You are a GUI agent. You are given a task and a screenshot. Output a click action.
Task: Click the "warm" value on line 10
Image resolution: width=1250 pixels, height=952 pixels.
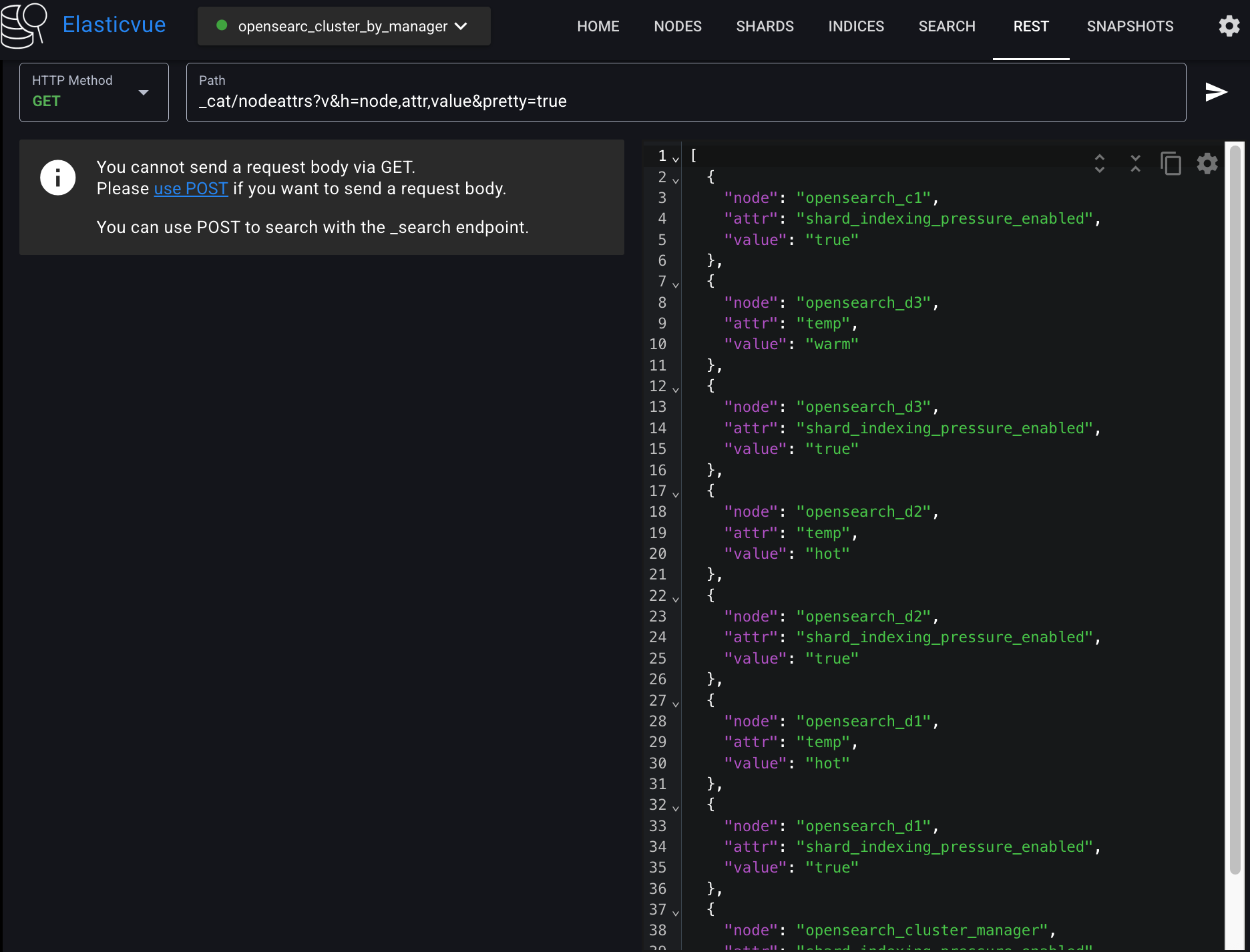tap(832, 344)
